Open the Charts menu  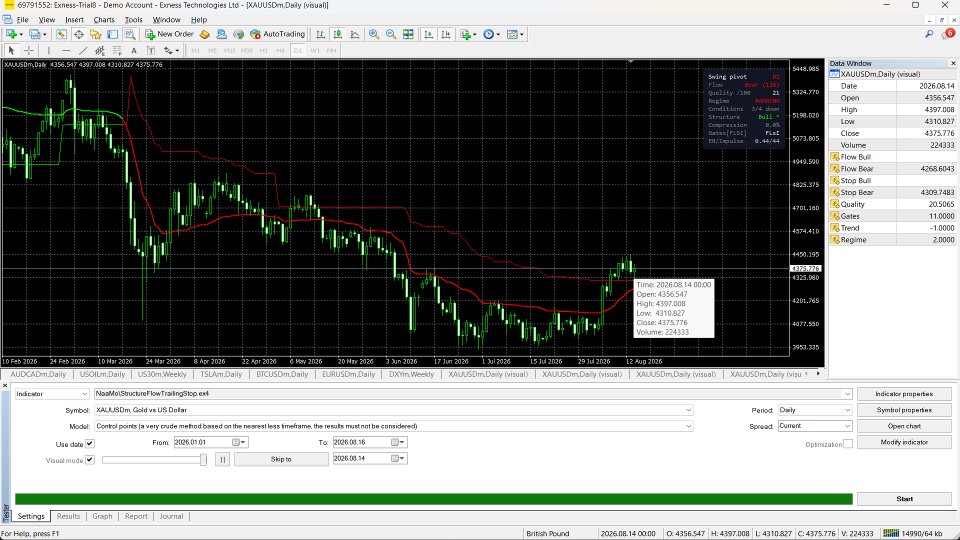(x=104, y=20)
